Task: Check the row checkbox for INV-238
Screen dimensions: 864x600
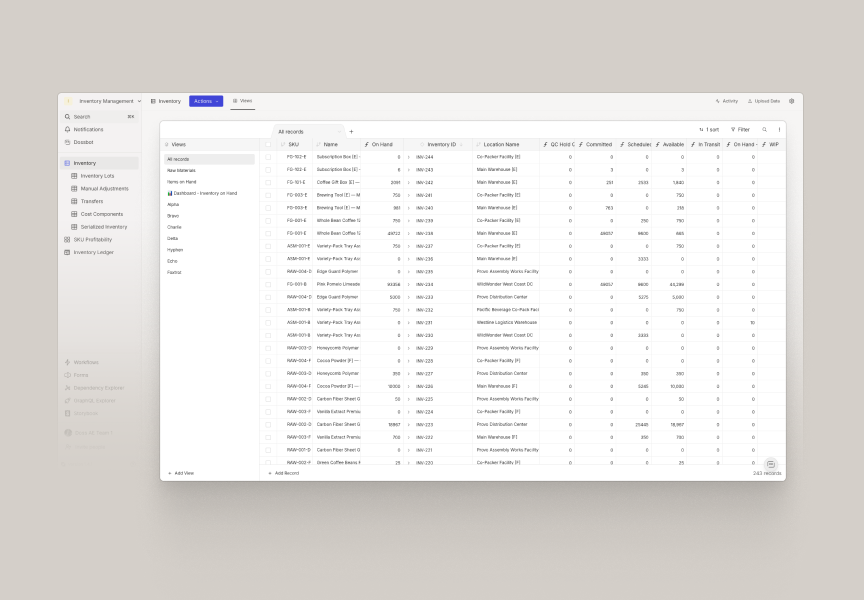Action: pos(268,234)
